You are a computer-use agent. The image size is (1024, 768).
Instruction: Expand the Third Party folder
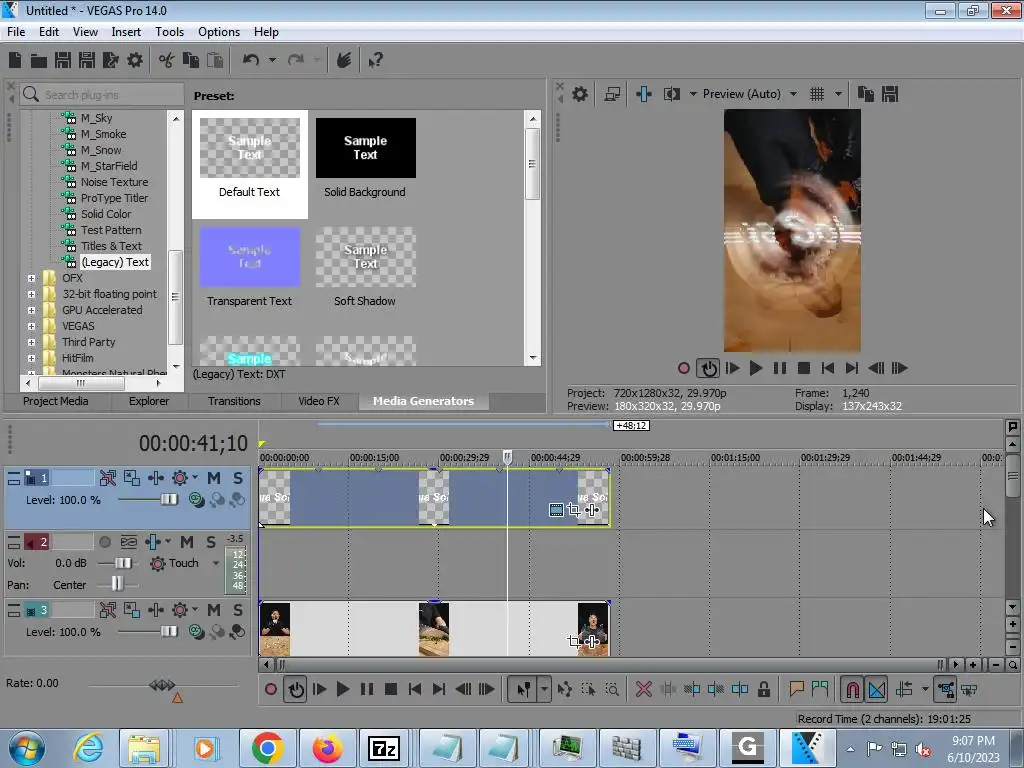[31, 342]
